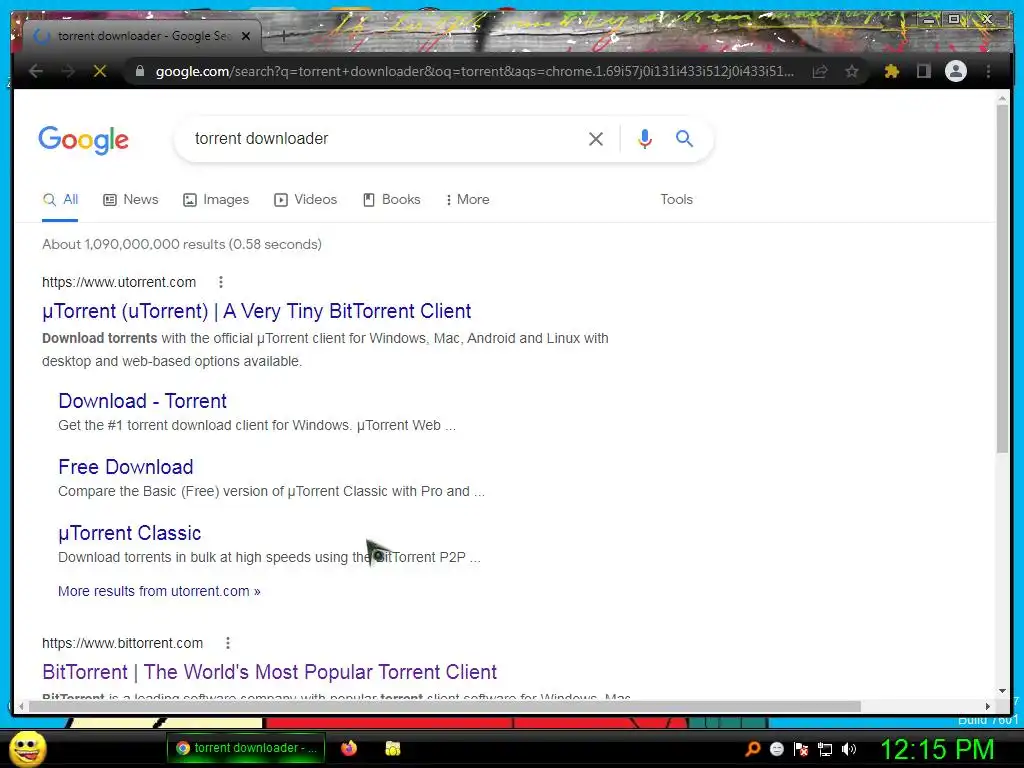
Task: Open search Tools options
Action: (x=676, y=200)
